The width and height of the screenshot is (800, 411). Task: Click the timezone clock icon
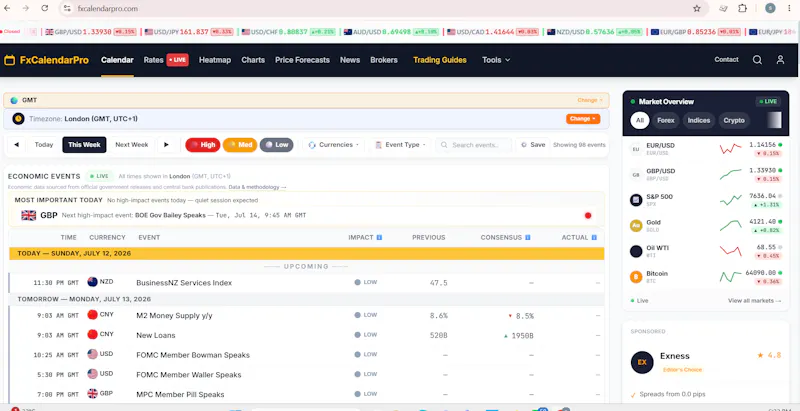(18, 119)
